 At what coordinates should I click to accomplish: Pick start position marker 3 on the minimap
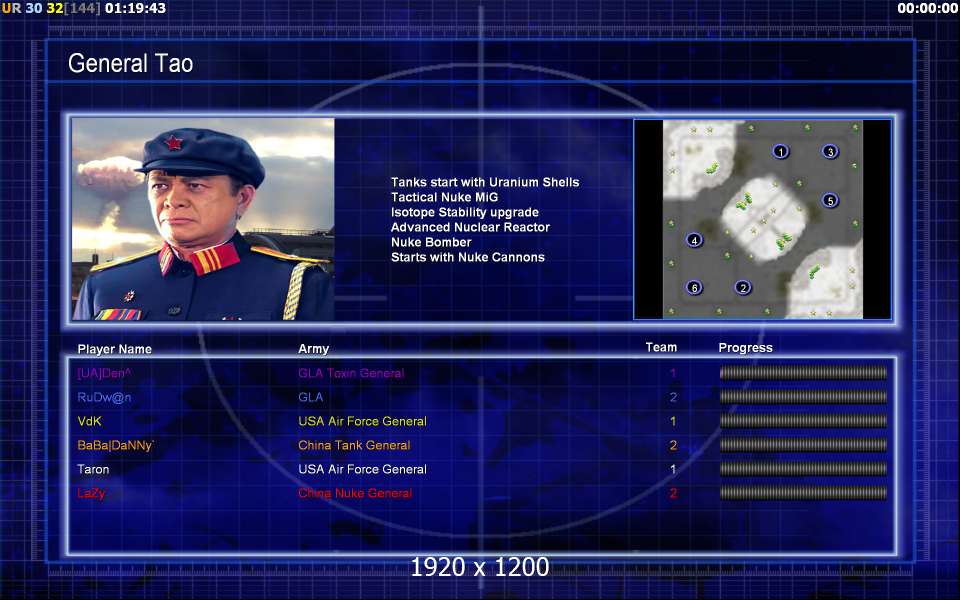[830, 151]
